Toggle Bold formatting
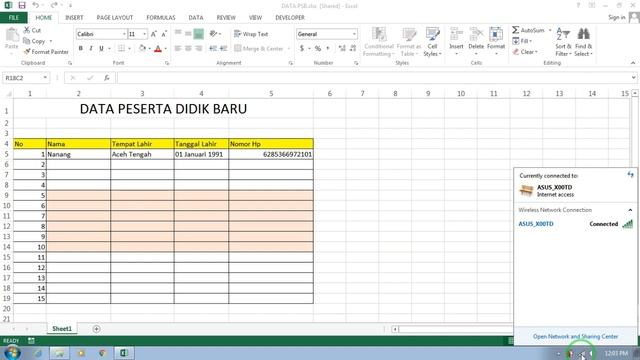Viewport: 640px width, 360px height. coord(80,48)
